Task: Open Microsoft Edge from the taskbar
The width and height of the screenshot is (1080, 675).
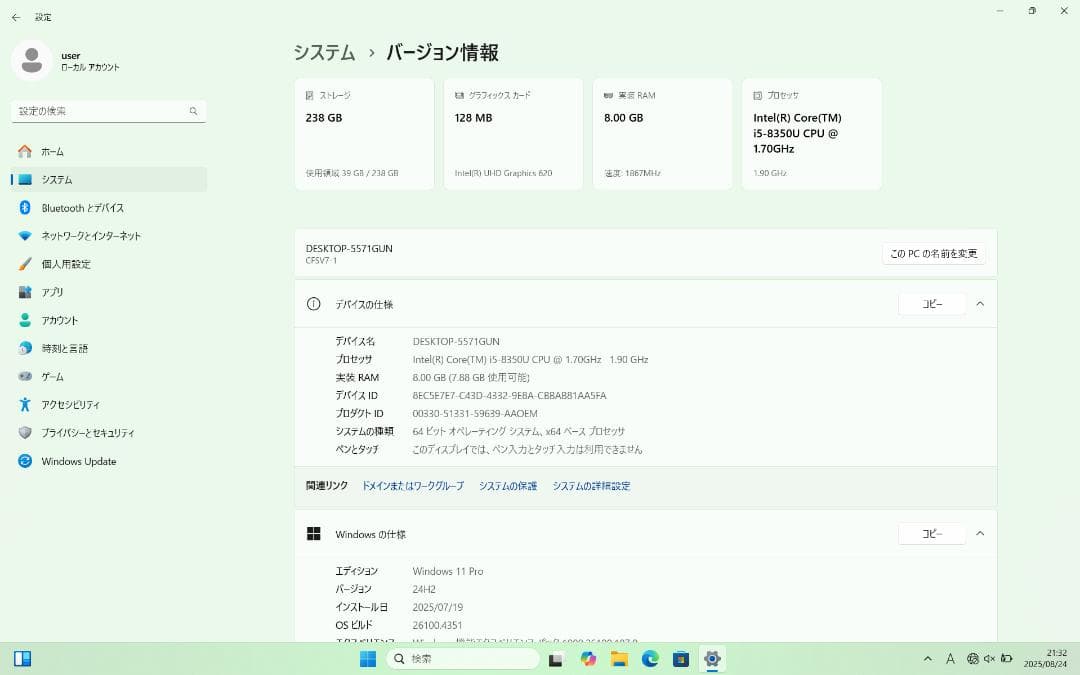Action: [650, 660]
